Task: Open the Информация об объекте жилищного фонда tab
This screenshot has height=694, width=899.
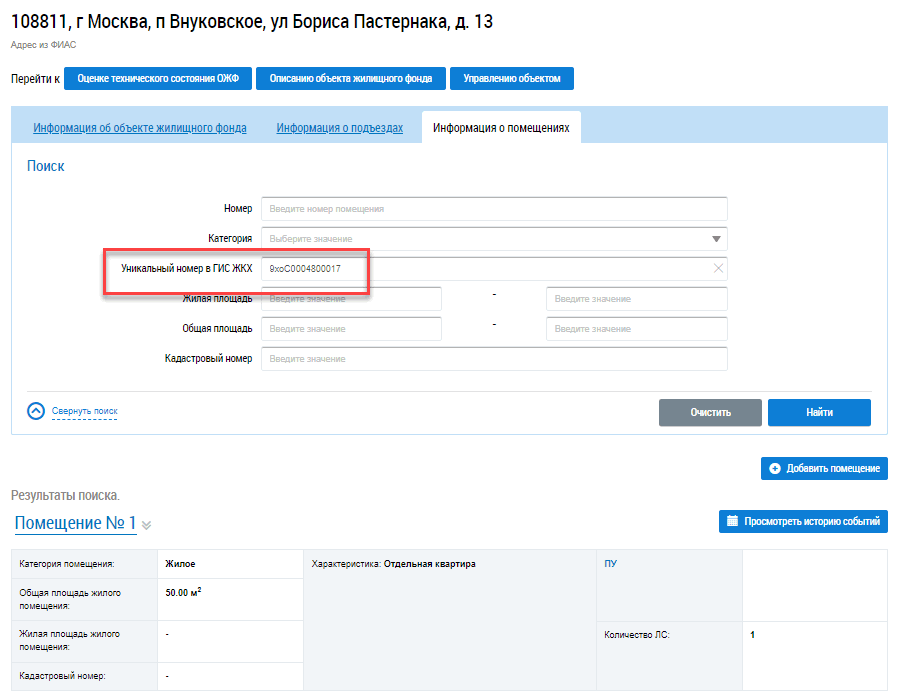Action: (140, 128)
